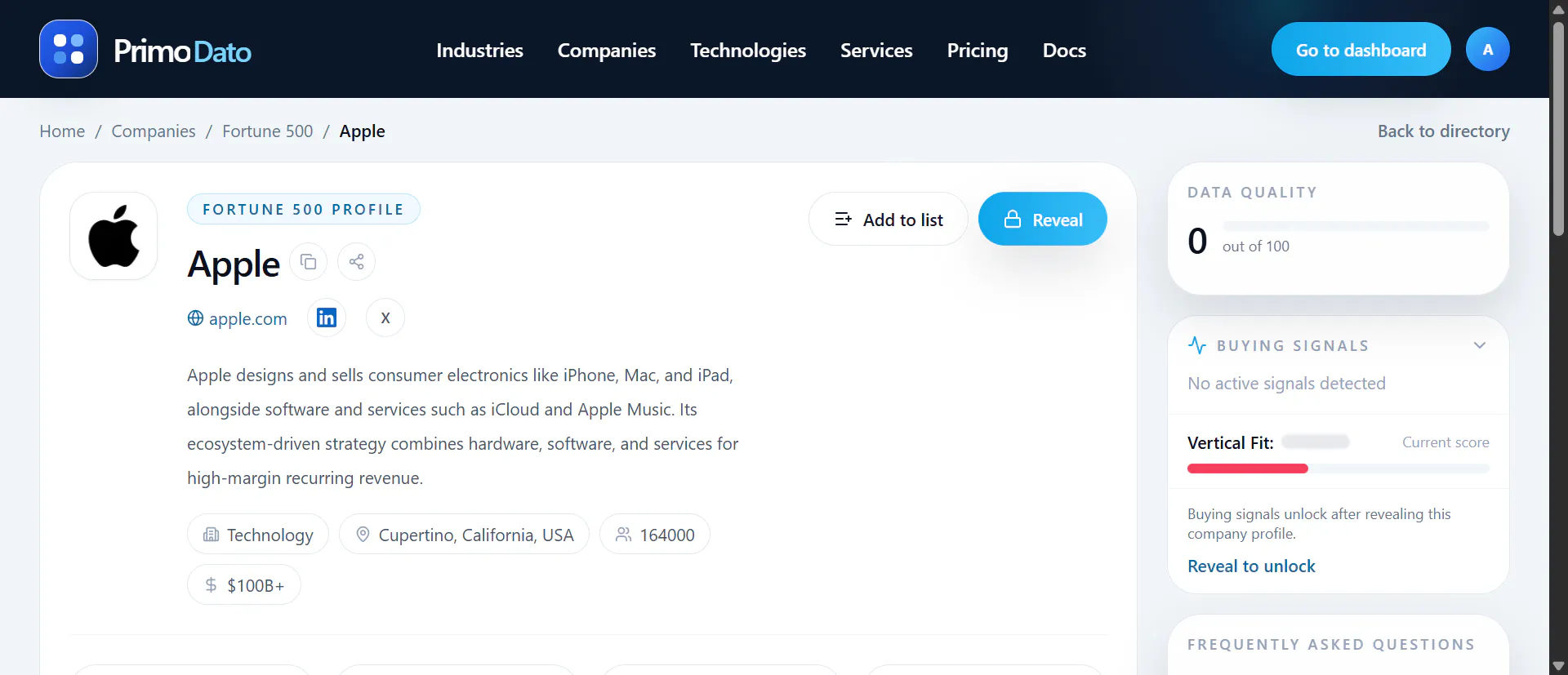
Task: Click the Reveal button
Action: coord(1042,219)
